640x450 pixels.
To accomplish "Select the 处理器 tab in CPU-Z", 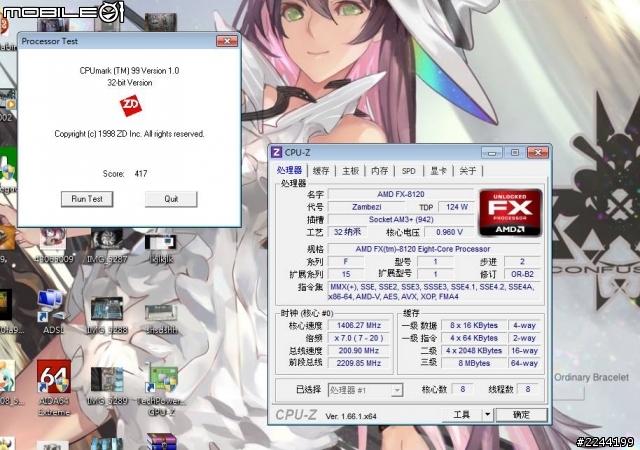I will [x=289, y=170].
